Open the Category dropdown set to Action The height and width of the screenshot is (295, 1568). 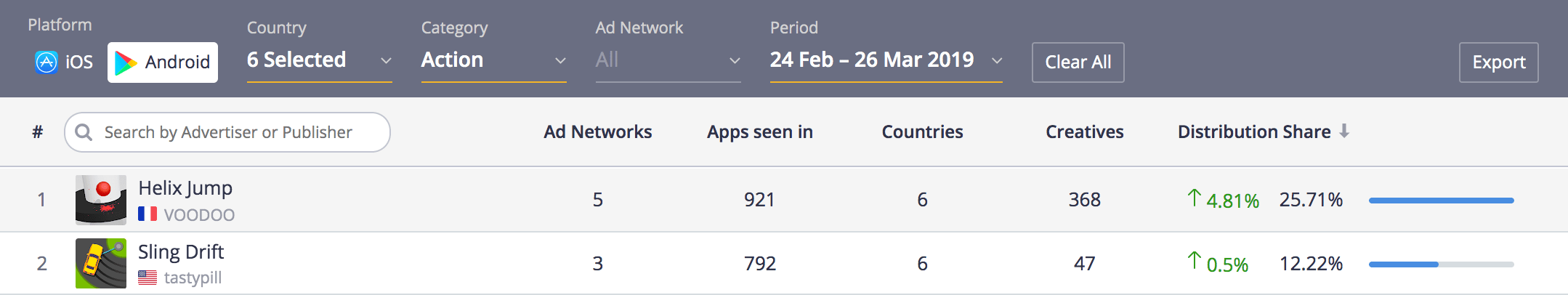point(494,60)
